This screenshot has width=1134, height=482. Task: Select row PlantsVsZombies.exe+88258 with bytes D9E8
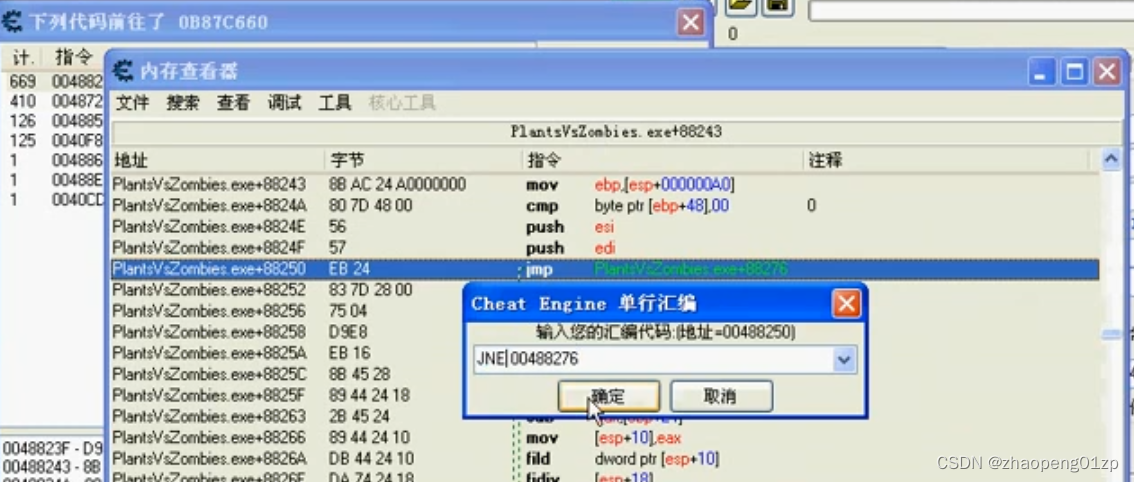click(x=286, y=332)
